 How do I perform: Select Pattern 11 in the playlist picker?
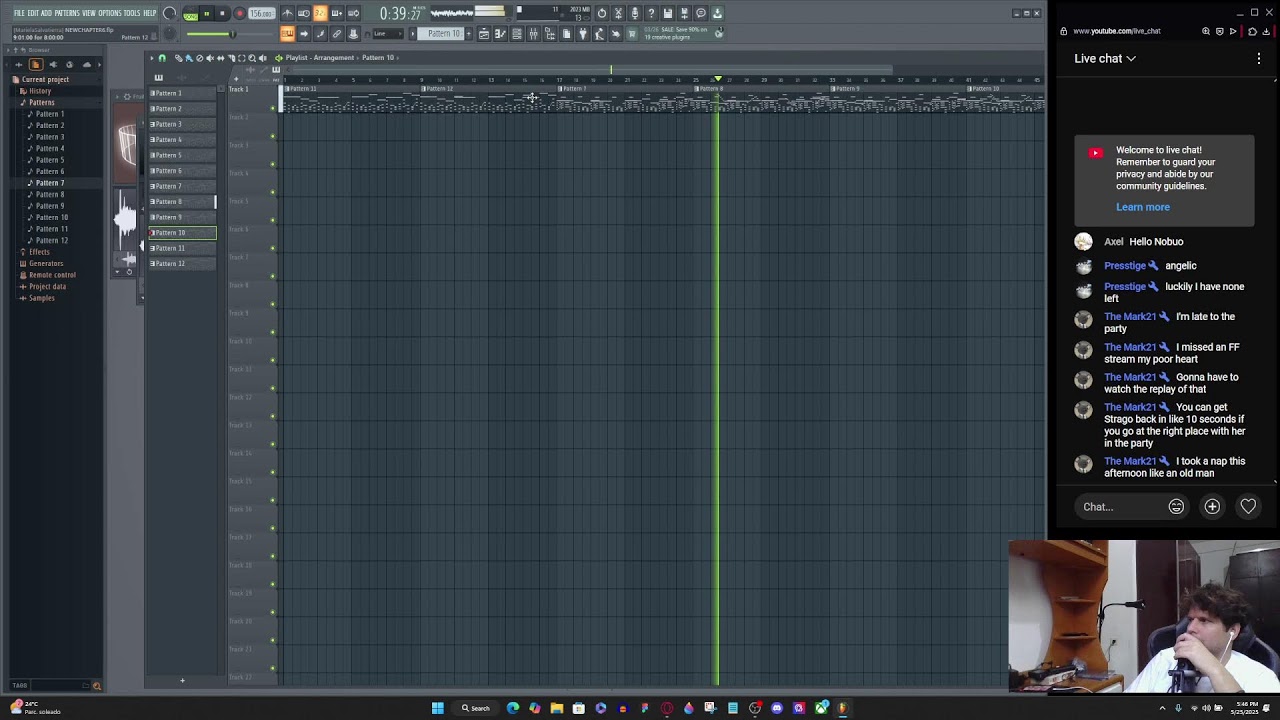[182, 248]
